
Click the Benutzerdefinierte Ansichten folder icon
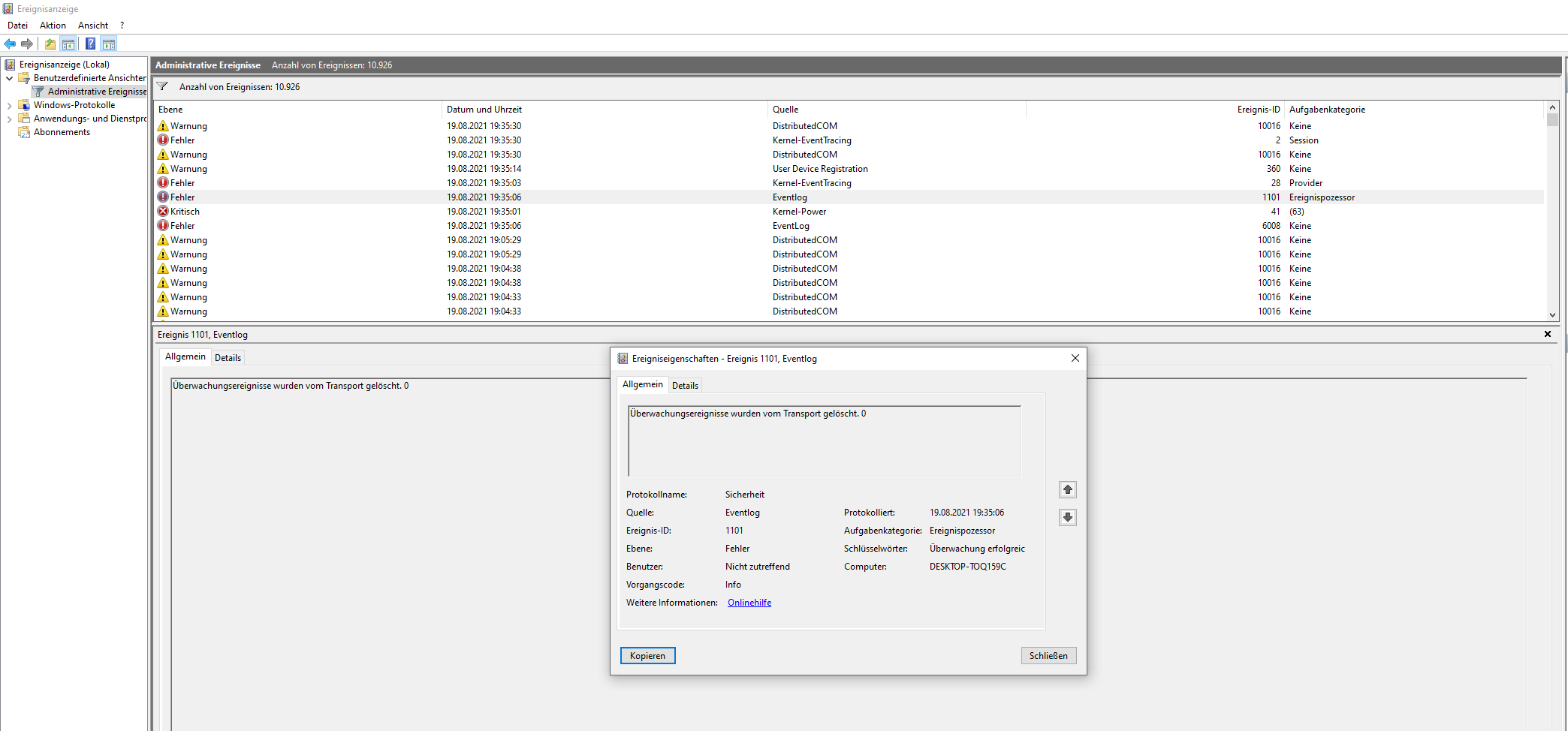(x=24, y=78)
